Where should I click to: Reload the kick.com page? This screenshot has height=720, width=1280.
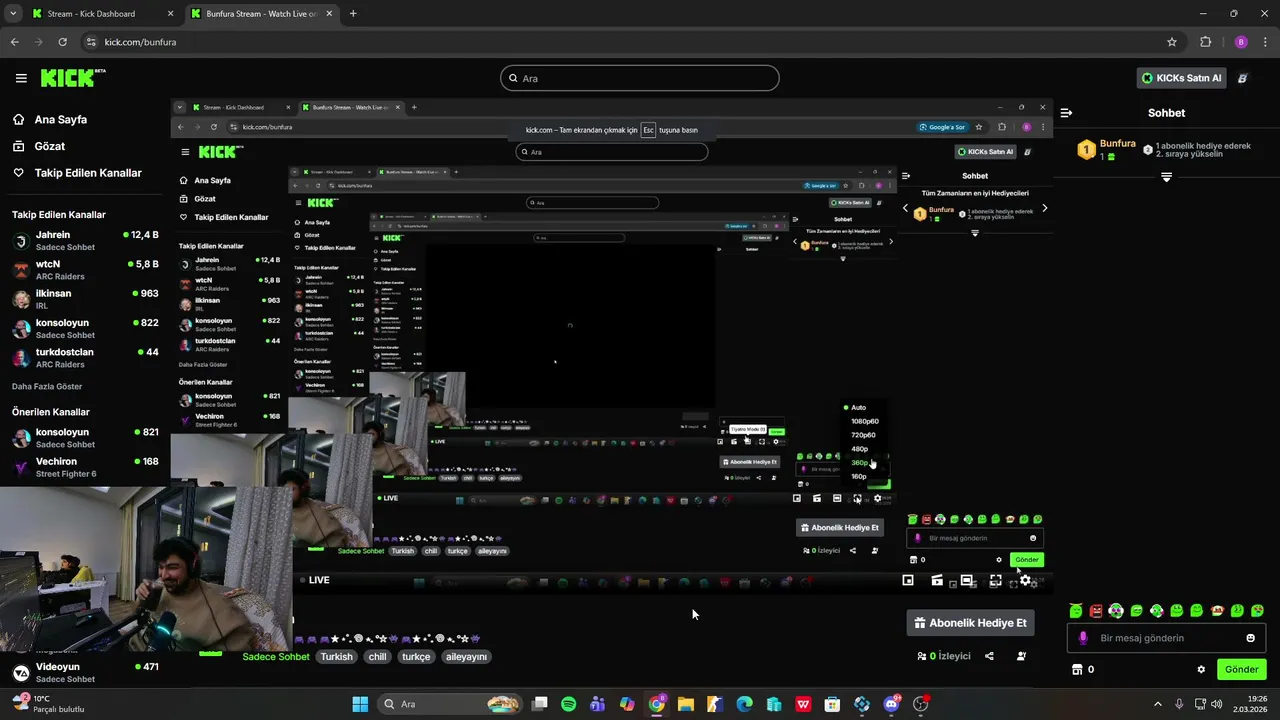tap(62, 42)
